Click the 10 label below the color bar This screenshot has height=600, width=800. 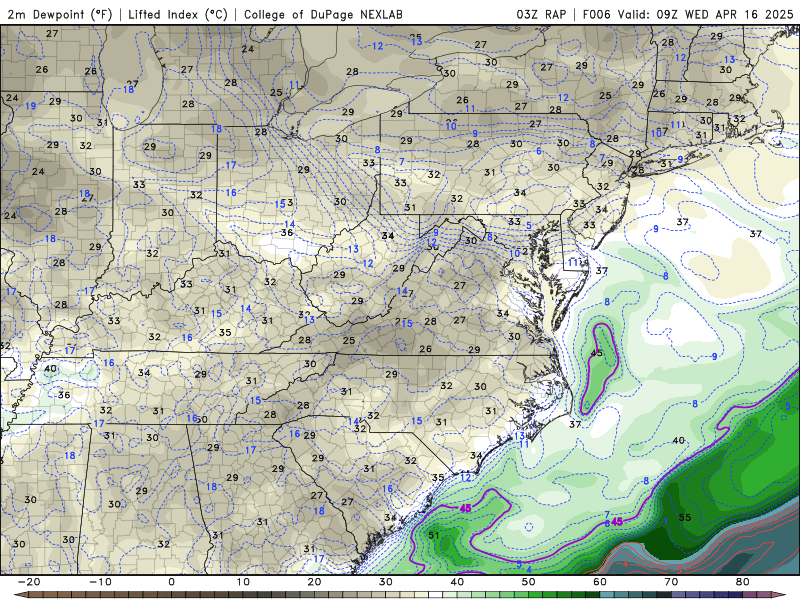(x=243, y=582)
